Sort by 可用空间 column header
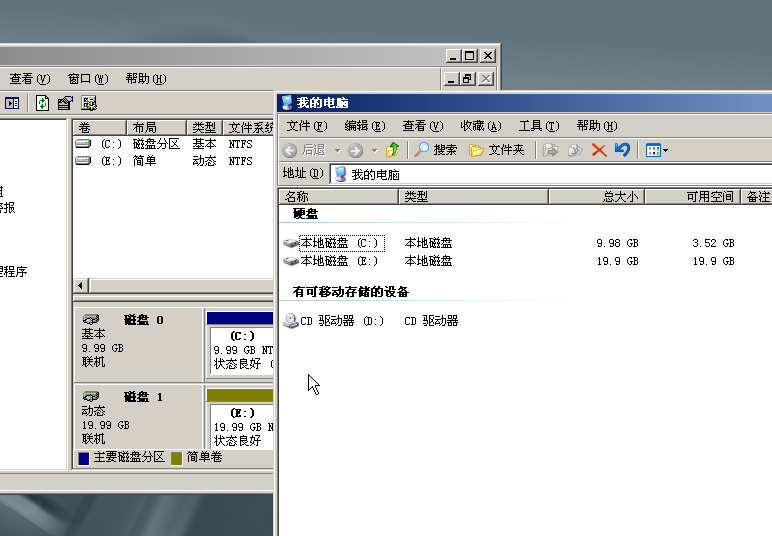 click(692, 197)
